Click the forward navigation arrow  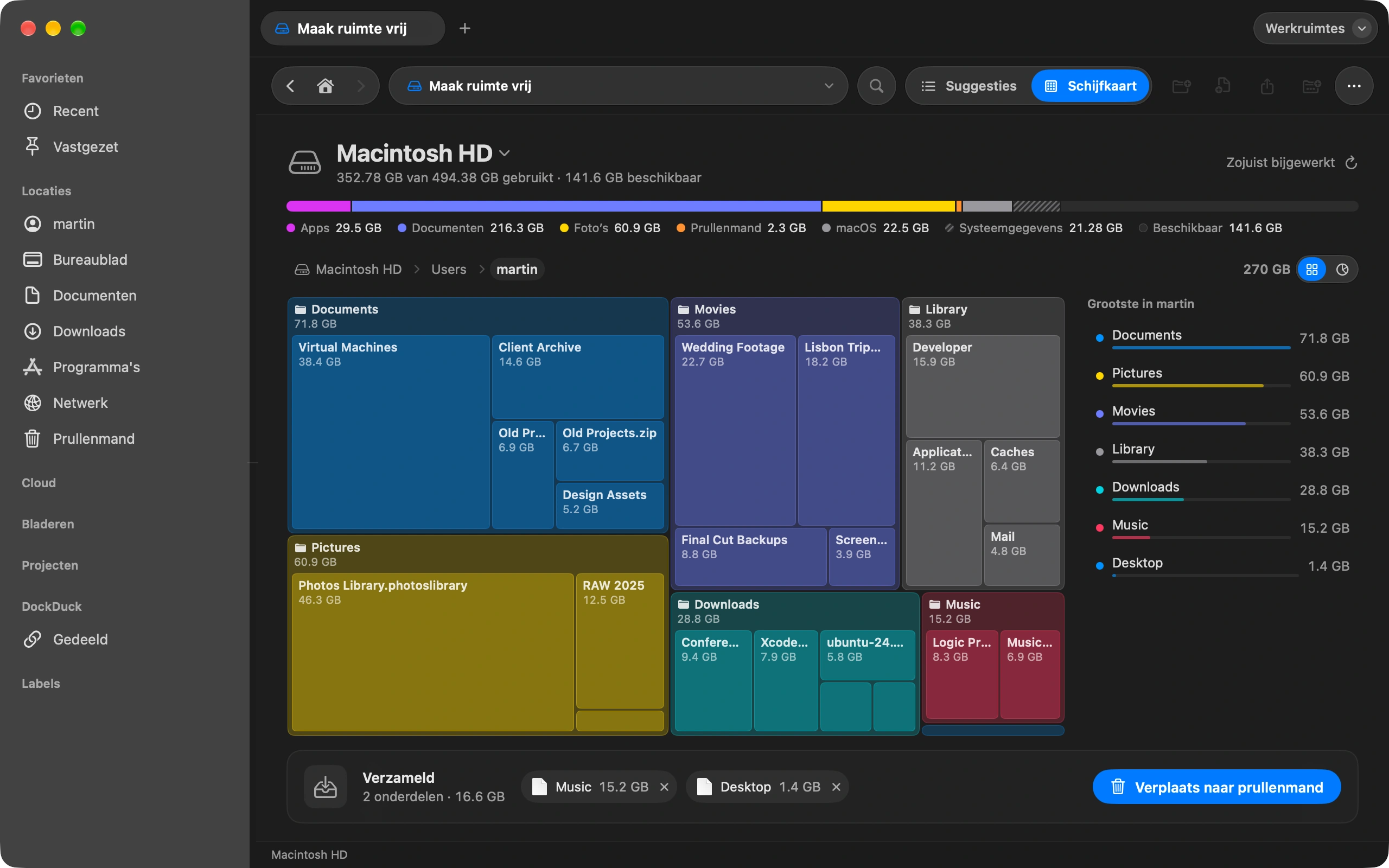[360, 86]
